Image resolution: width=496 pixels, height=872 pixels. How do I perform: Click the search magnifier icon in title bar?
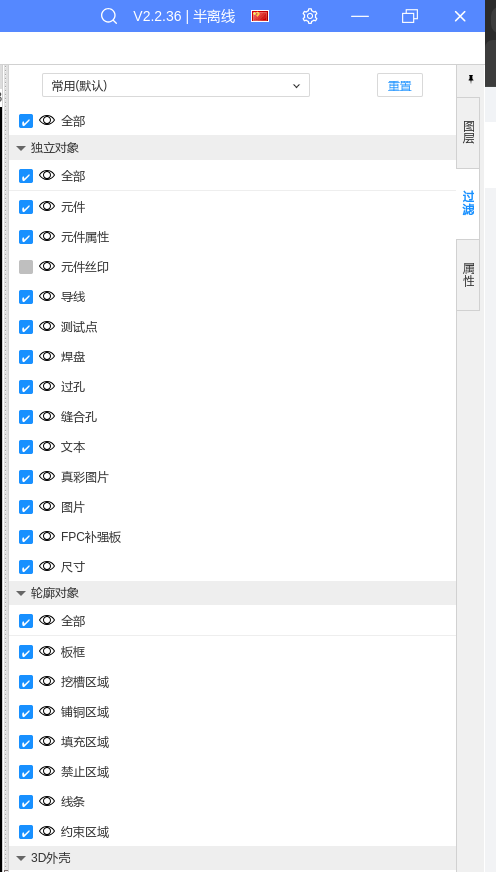(x=109, y=16)
